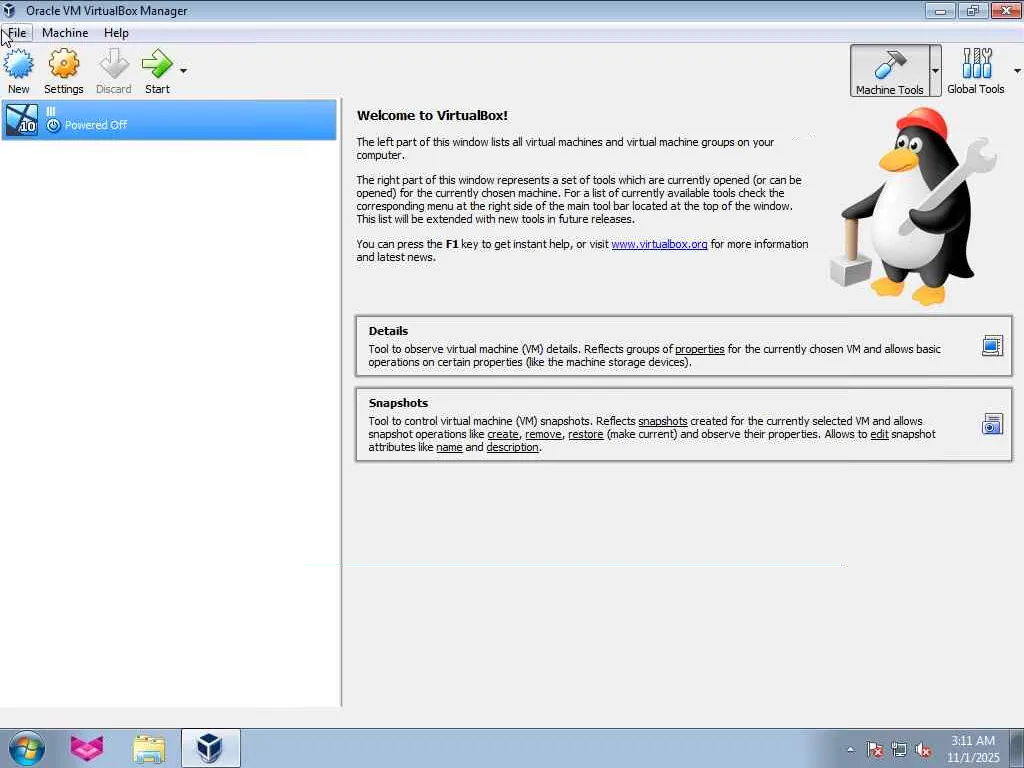1024x768 pixels.
Task: Open Global Tools dropdown arrow
Action: [x=1017, y=71]
